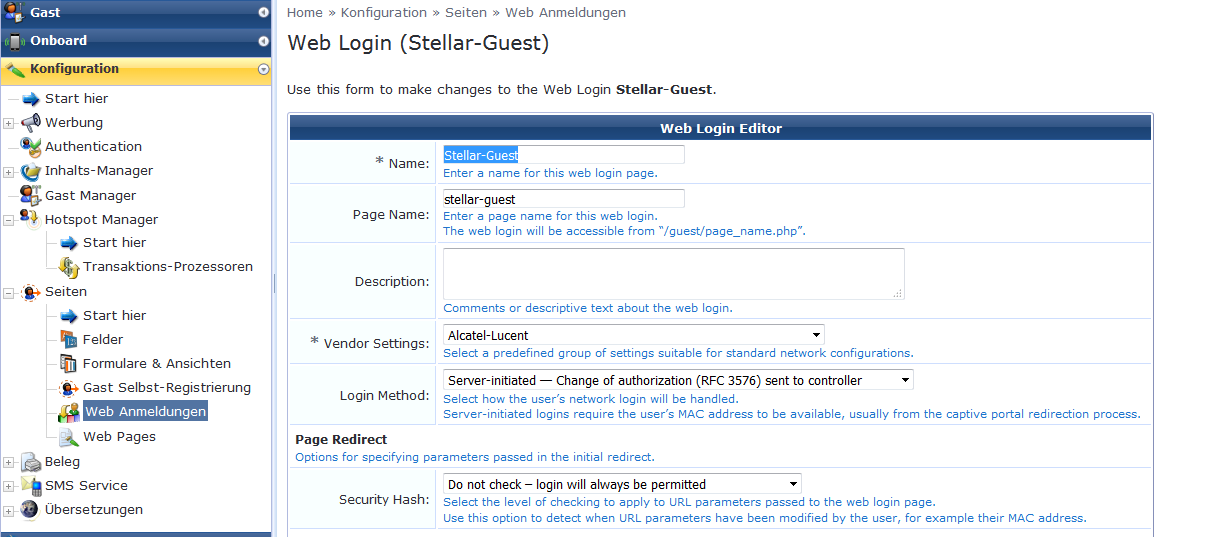Open the Vendor Settings dropdown
This screenshot has width=1222, height=537.
click(x=634, y=335)
